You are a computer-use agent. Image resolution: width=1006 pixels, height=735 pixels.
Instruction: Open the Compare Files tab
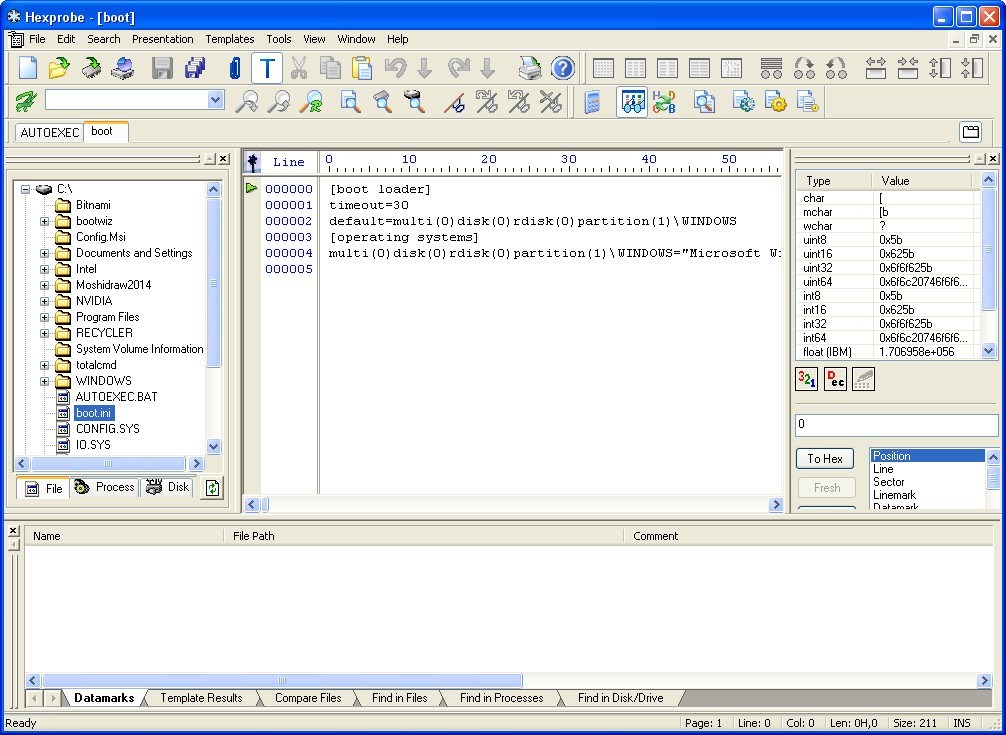[x=308, y=698]
